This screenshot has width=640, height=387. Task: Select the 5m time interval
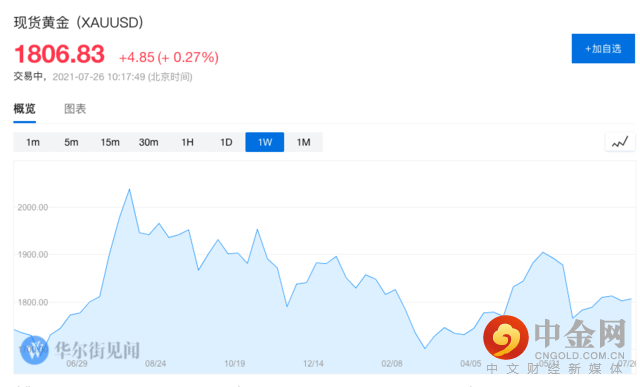[x=71, y=142]
